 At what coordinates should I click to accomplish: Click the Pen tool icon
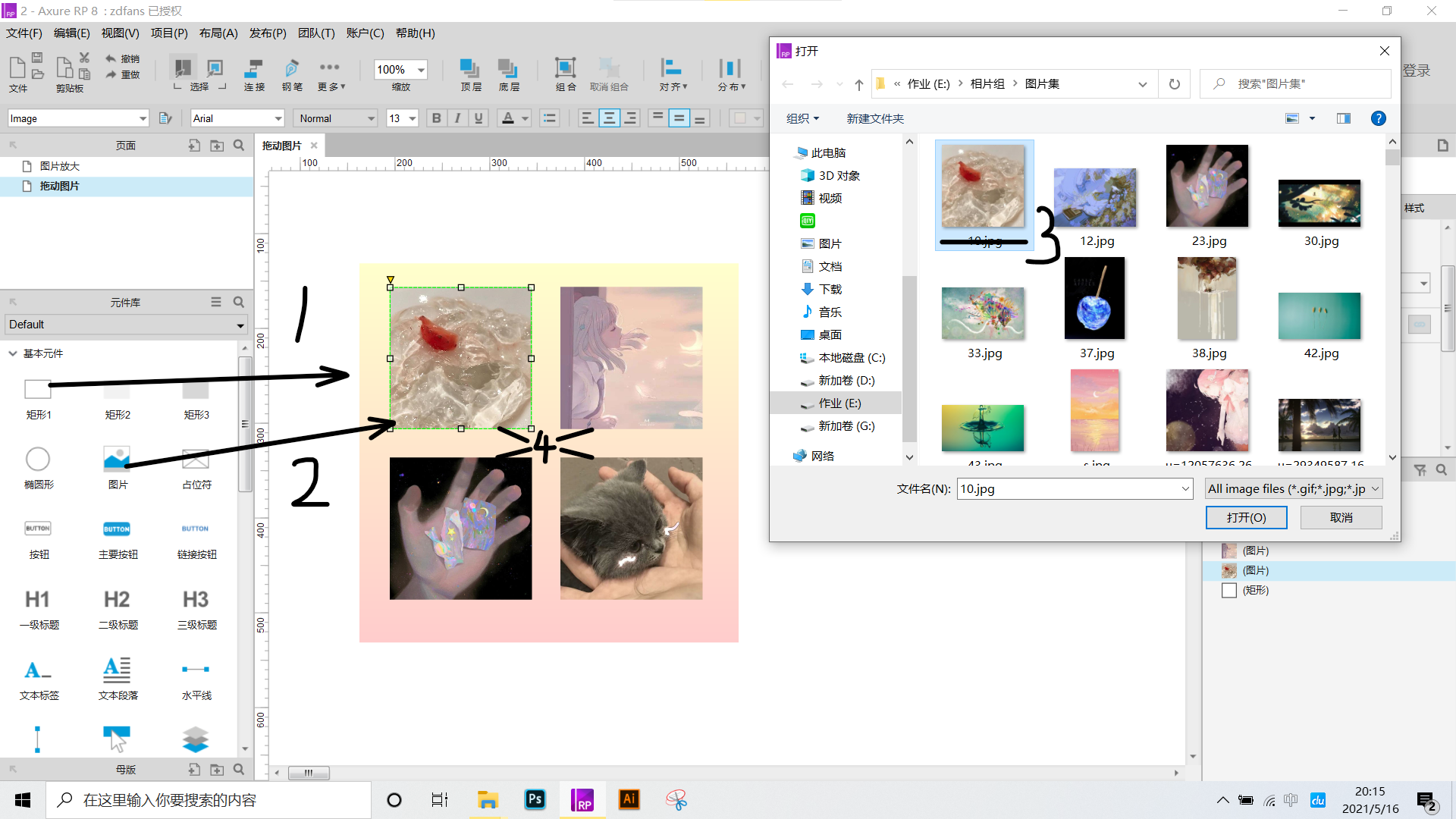[291, 69]
